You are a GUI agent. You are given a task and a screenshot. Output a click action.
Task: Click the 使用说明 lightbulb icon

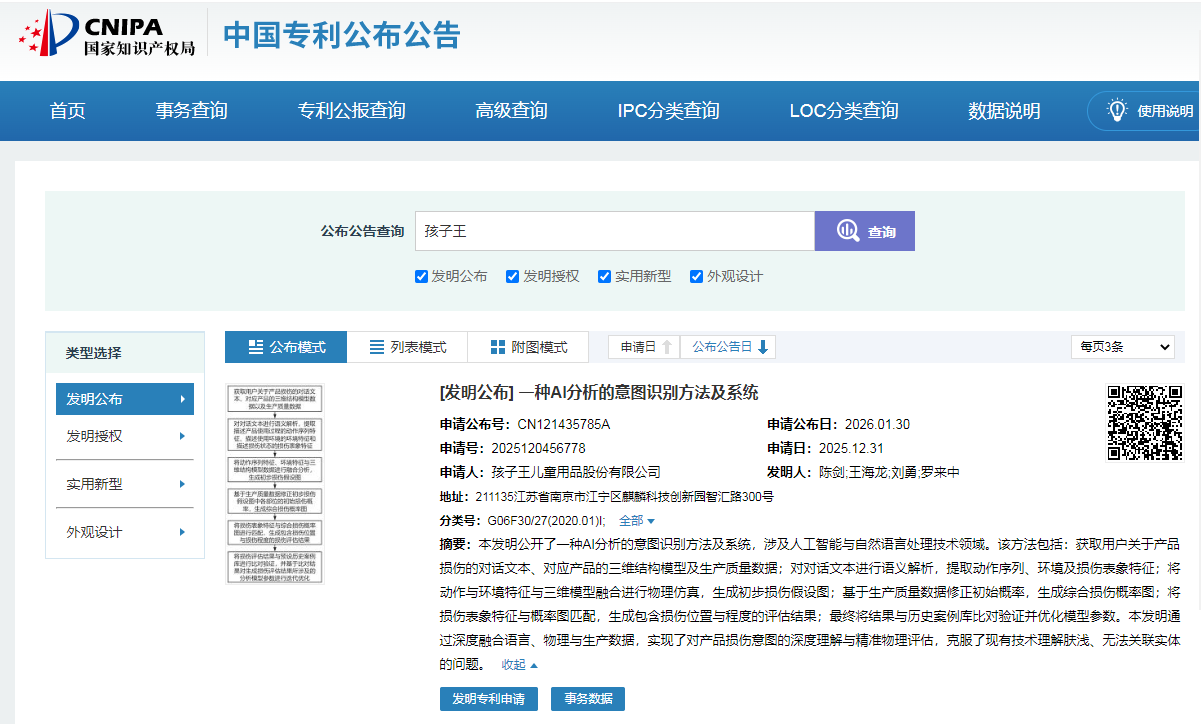[x=1116, y=111]
